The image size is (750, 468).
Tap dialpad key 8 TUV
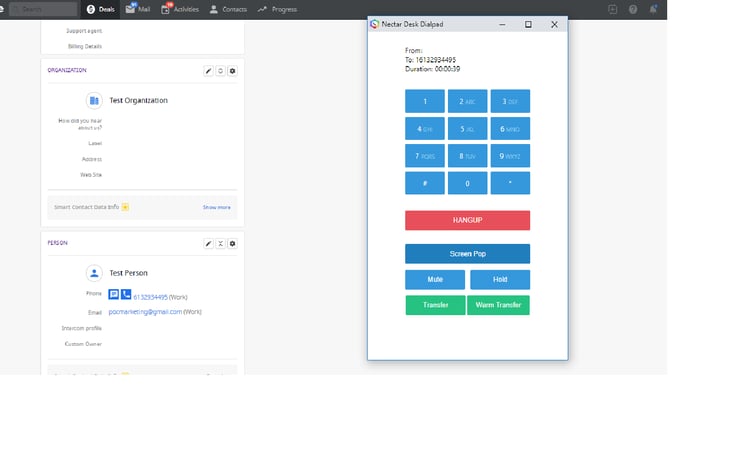point(467,156)
